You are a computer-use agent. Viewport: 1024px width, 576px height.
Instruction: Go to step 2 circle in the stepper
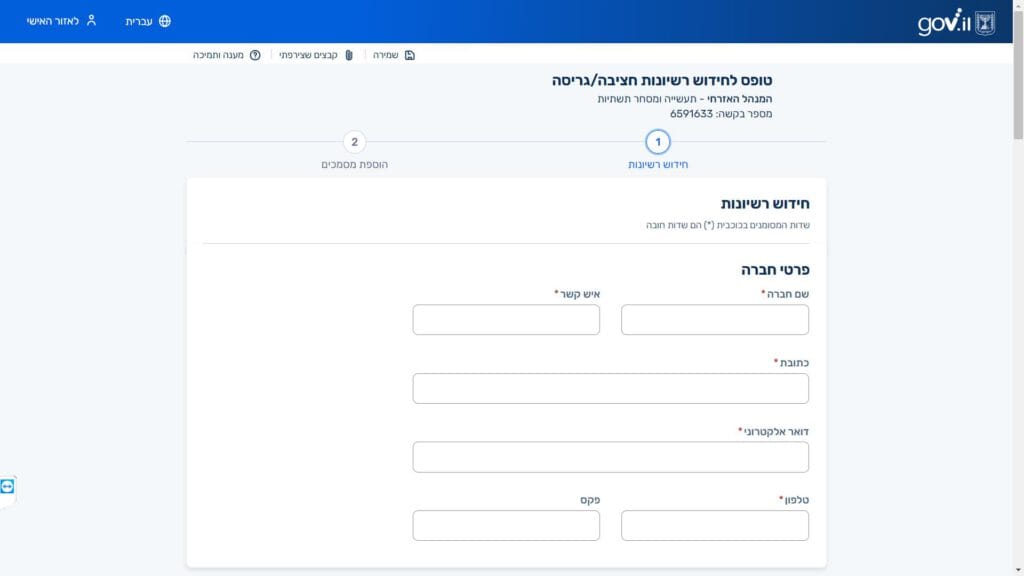[x=354, y=142]
